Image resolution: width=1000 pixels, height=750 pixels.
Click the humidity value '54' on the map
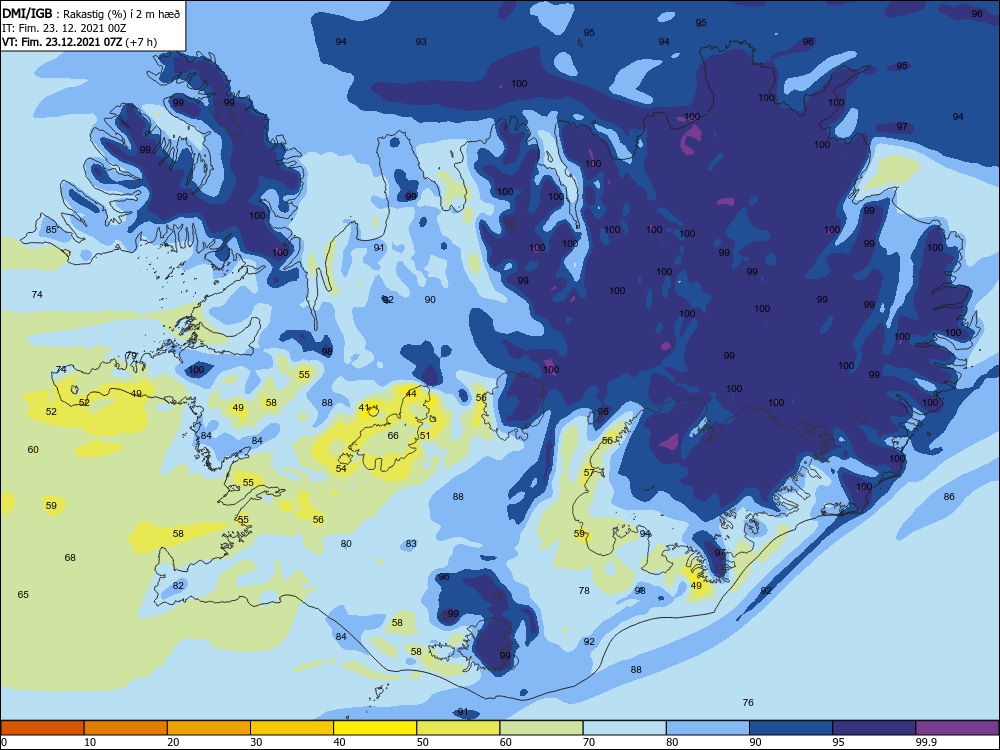coord(341,469)
